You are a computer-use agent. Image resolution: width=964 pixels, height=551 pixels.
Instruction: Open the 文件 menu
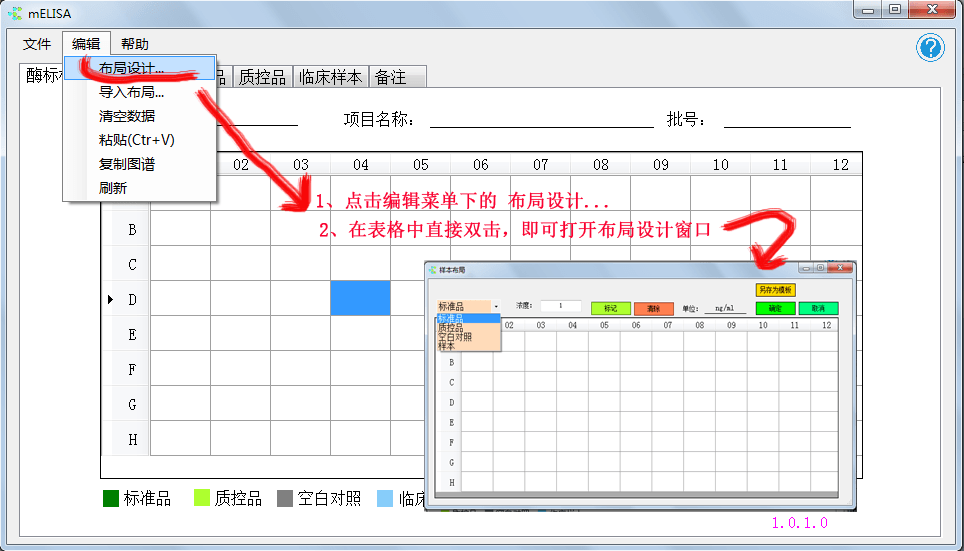coord(37,44)
